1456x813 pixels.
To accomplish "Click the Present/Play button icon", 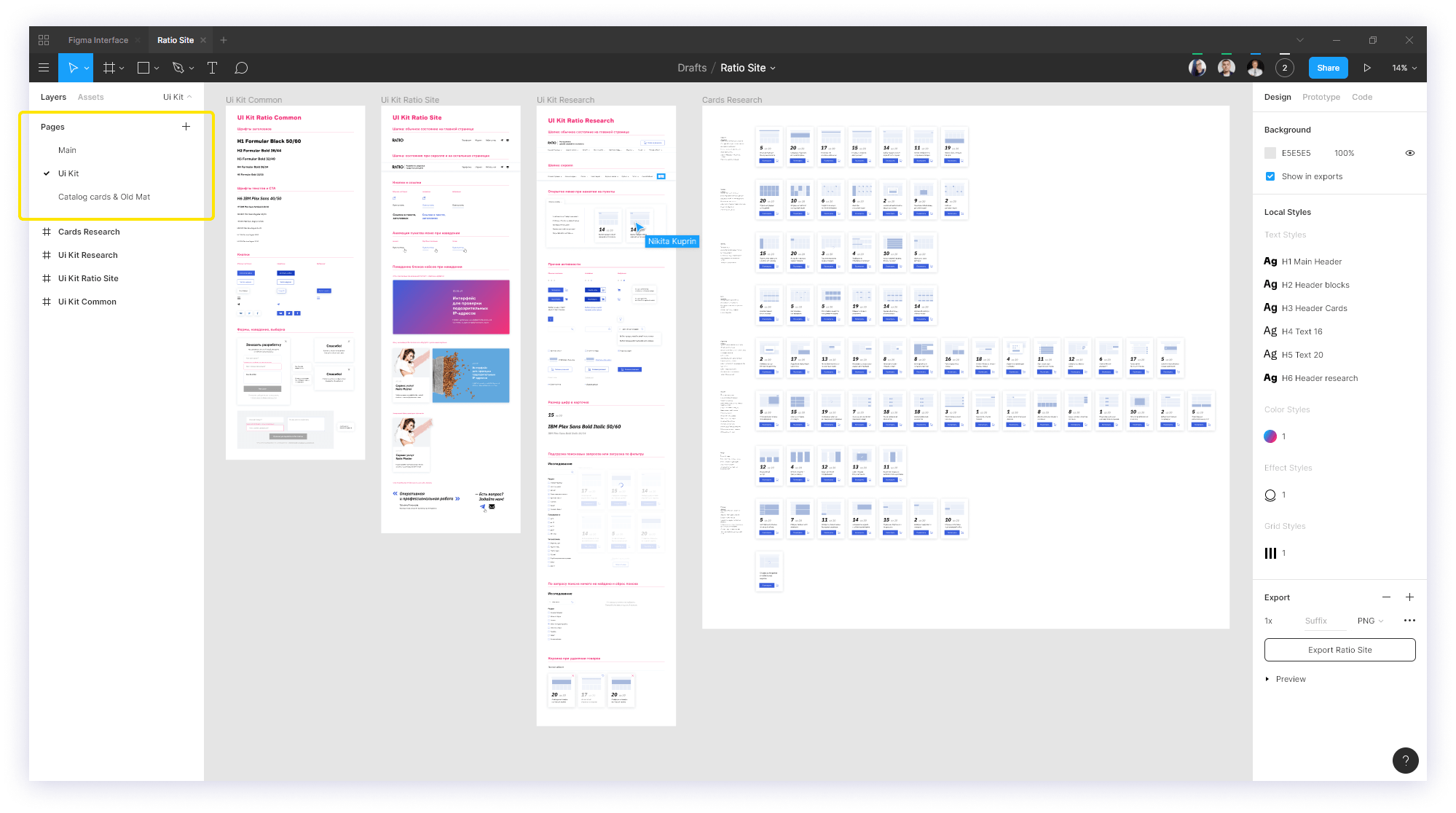I will (1367, 67).
